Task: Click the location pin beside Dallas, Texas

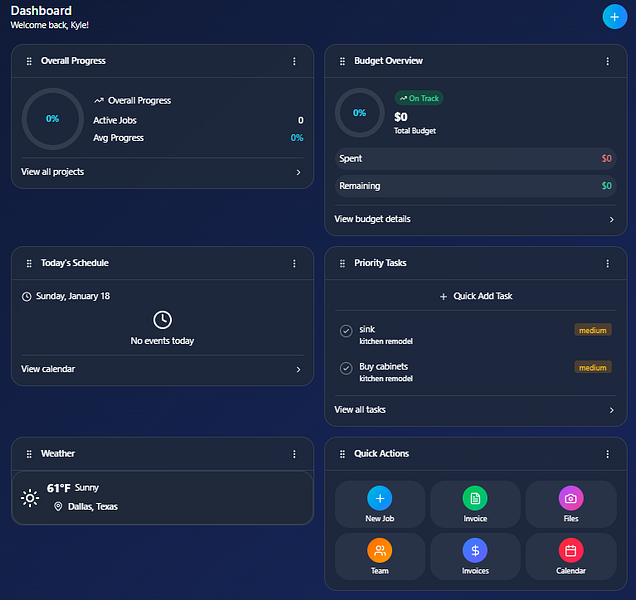Action: point(58,506)
